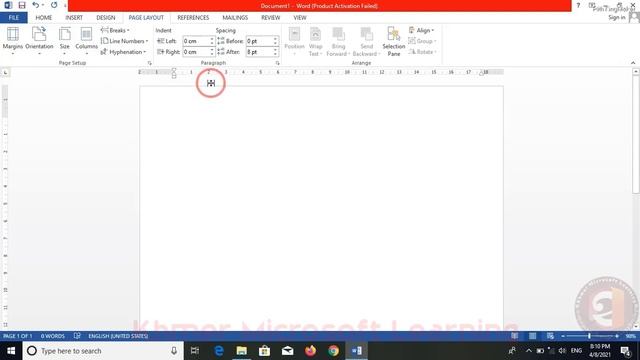Click the PAGE 1 OF 1 status indicator

[18, 336]
